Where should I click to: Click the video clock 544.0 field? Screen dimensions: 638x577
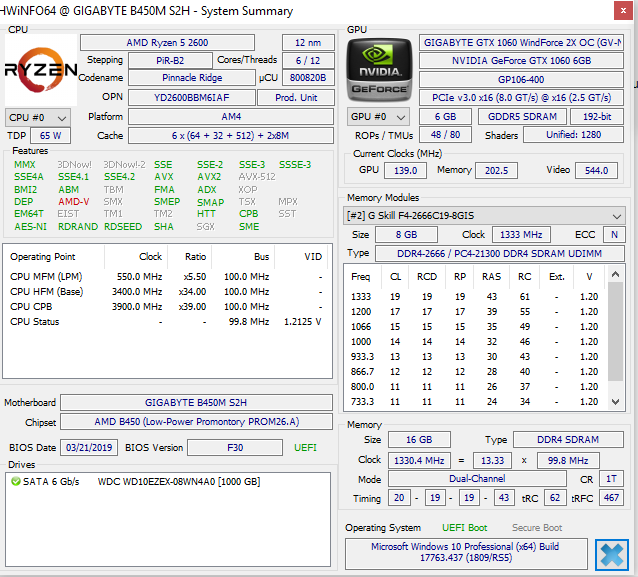pos(596,170)
